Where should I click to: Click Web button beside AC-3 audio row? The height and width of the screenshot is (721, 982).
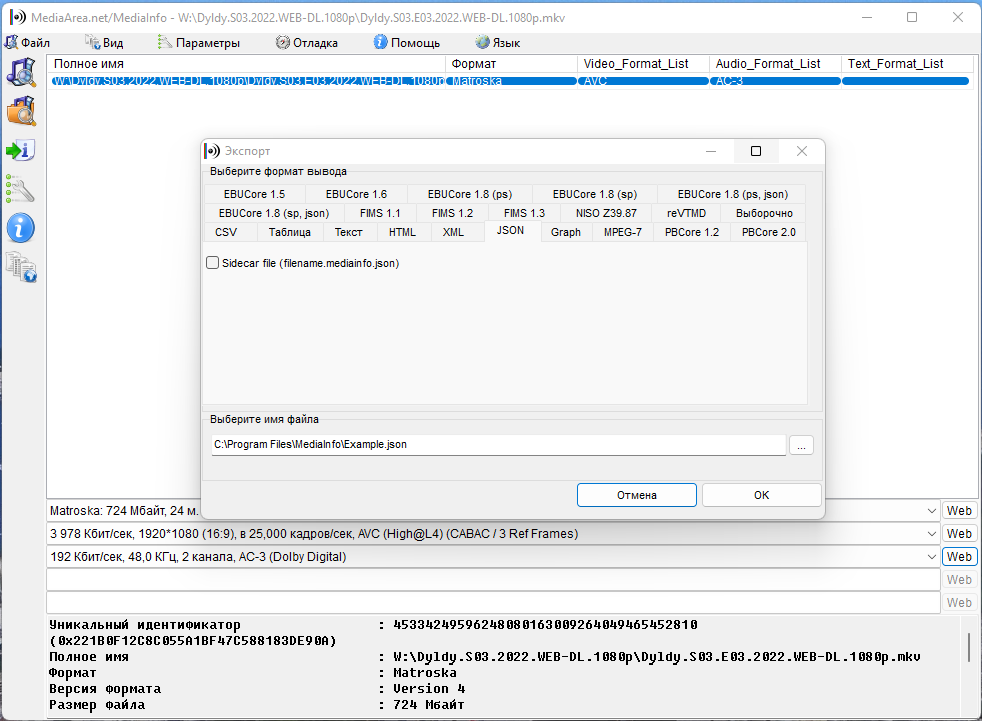pyautogui.click(x=959, y=557)
